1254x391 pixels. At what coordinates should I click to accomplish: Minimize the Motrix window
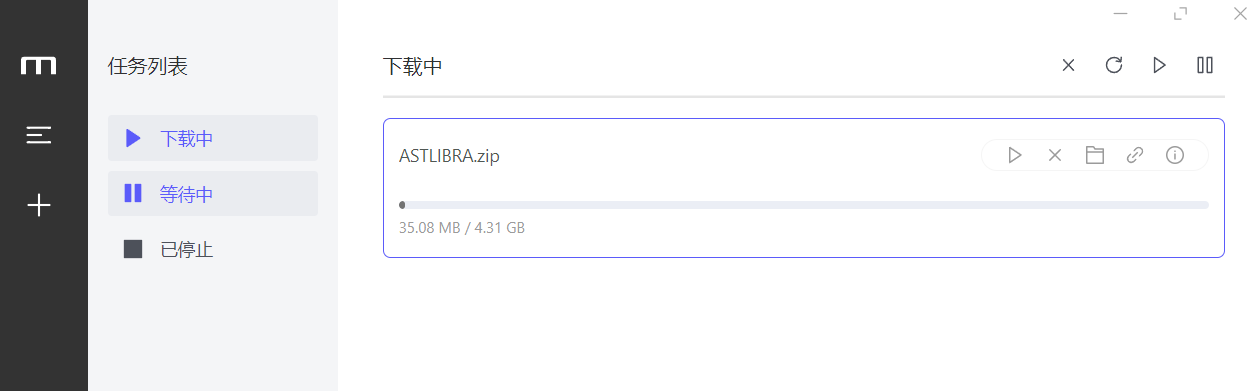pyautogui.click(x=1122, y=13)
